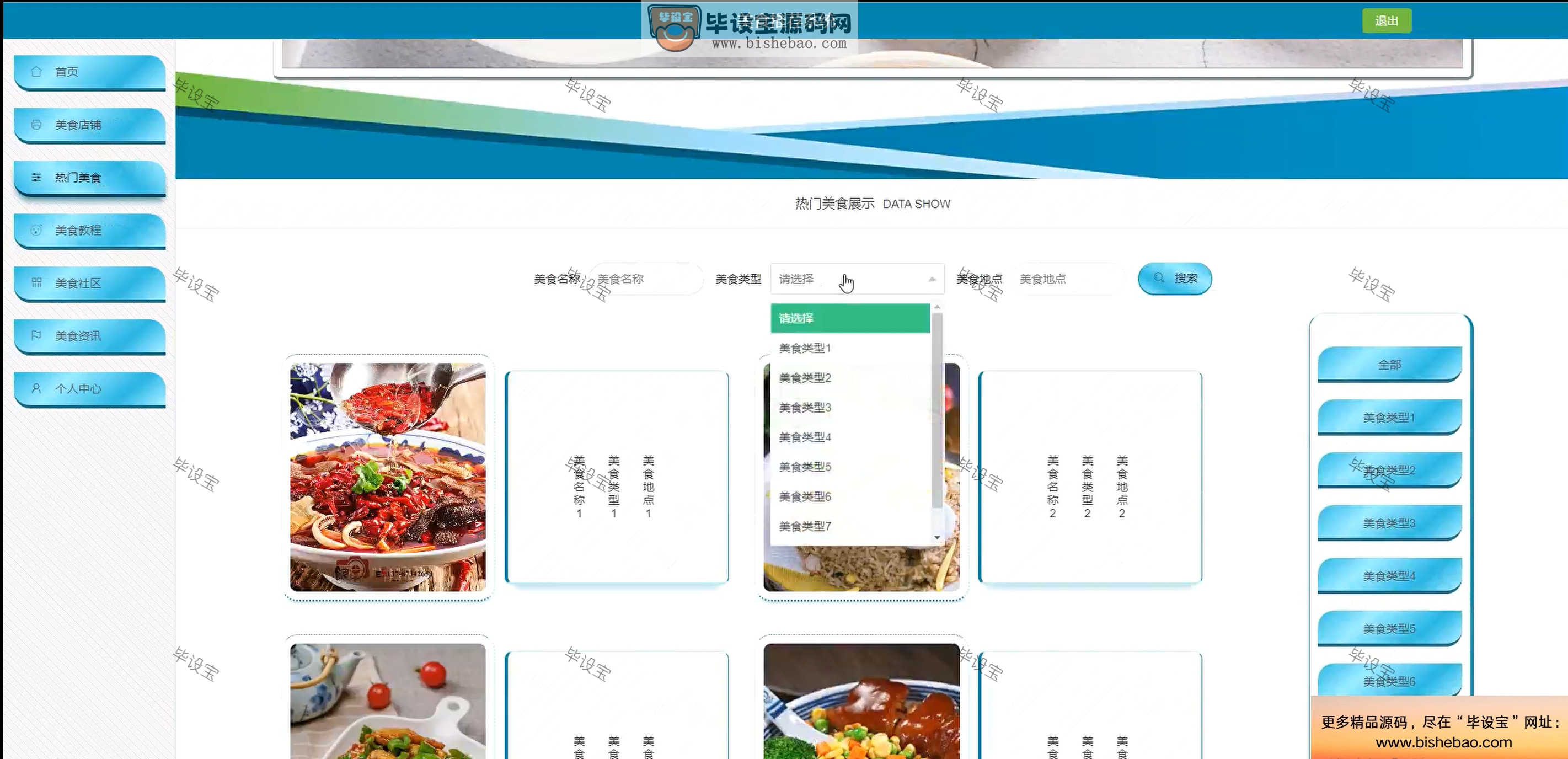
Task: Click the shop icon beside 美食店铺
Action: (x=36, y=125)
